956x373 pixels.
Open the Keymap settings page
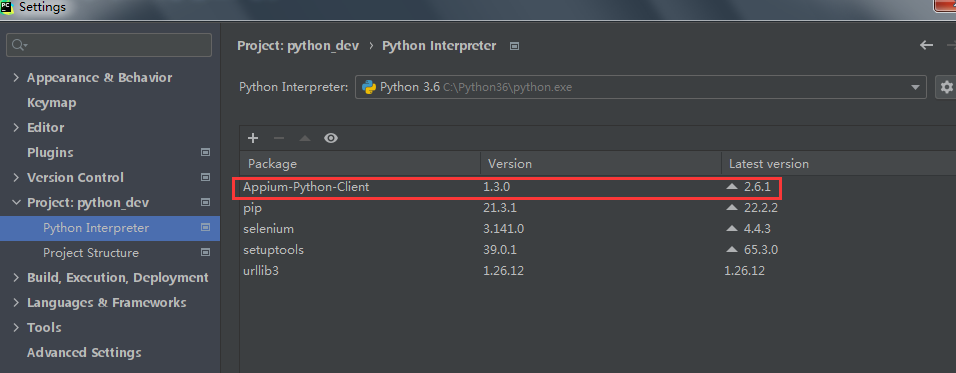(x=52, y=102)
